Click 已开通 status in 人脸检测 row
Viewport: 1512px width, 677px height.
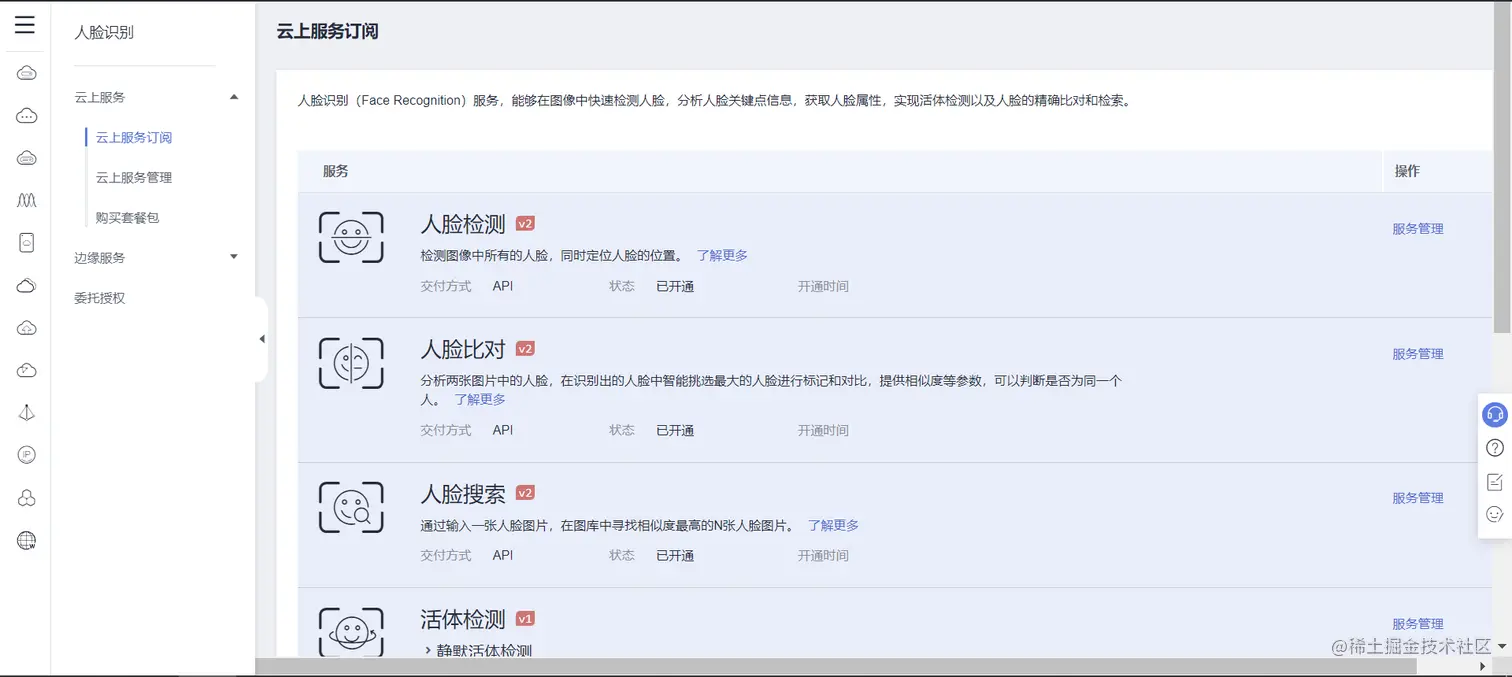click(x=675, y=286)
